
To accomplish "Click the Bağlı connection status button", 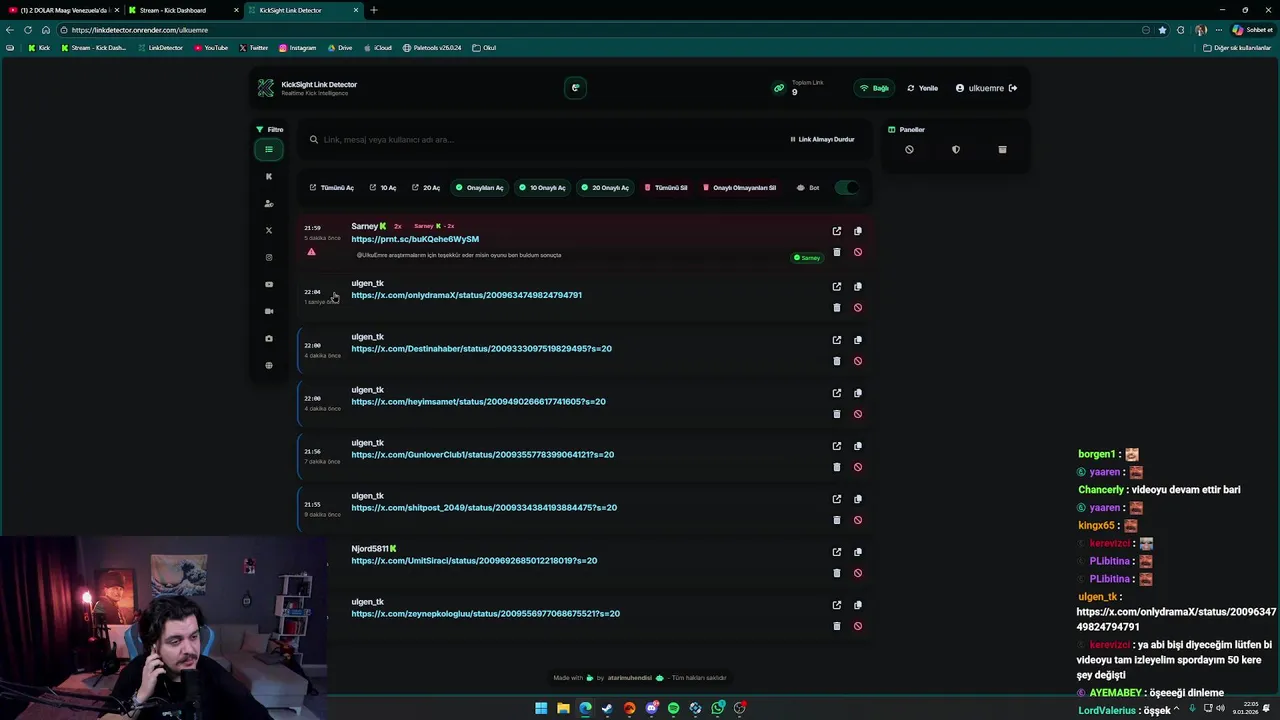I will point(874,88).
